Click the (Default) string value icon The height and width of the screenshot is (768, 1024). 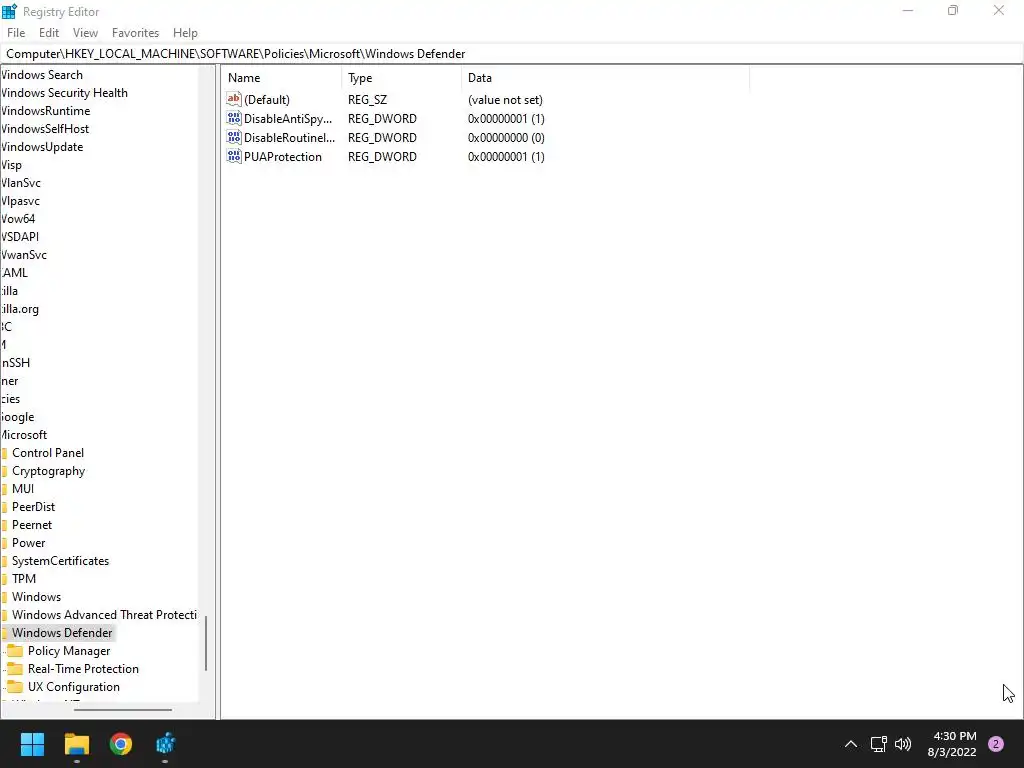[x=234, y=99]
